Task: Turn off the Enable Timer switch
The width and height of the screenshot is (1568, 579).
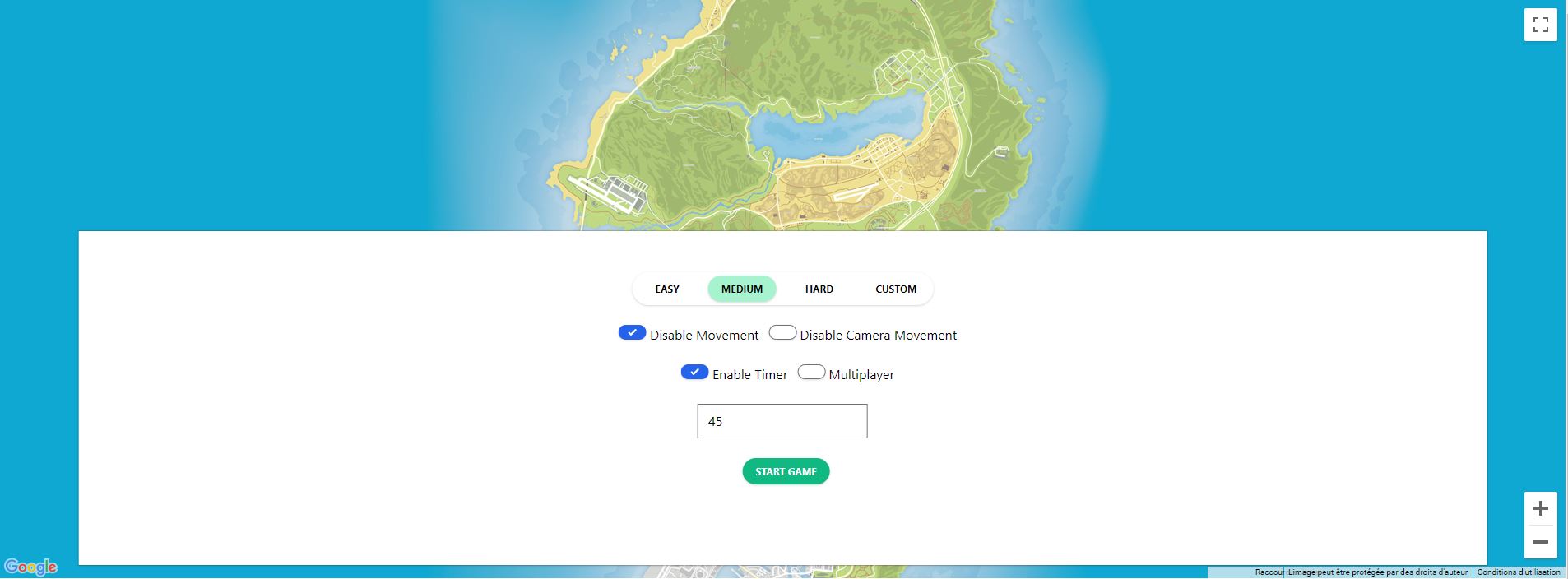Action: pyautogui.click(x=694, y=373)
